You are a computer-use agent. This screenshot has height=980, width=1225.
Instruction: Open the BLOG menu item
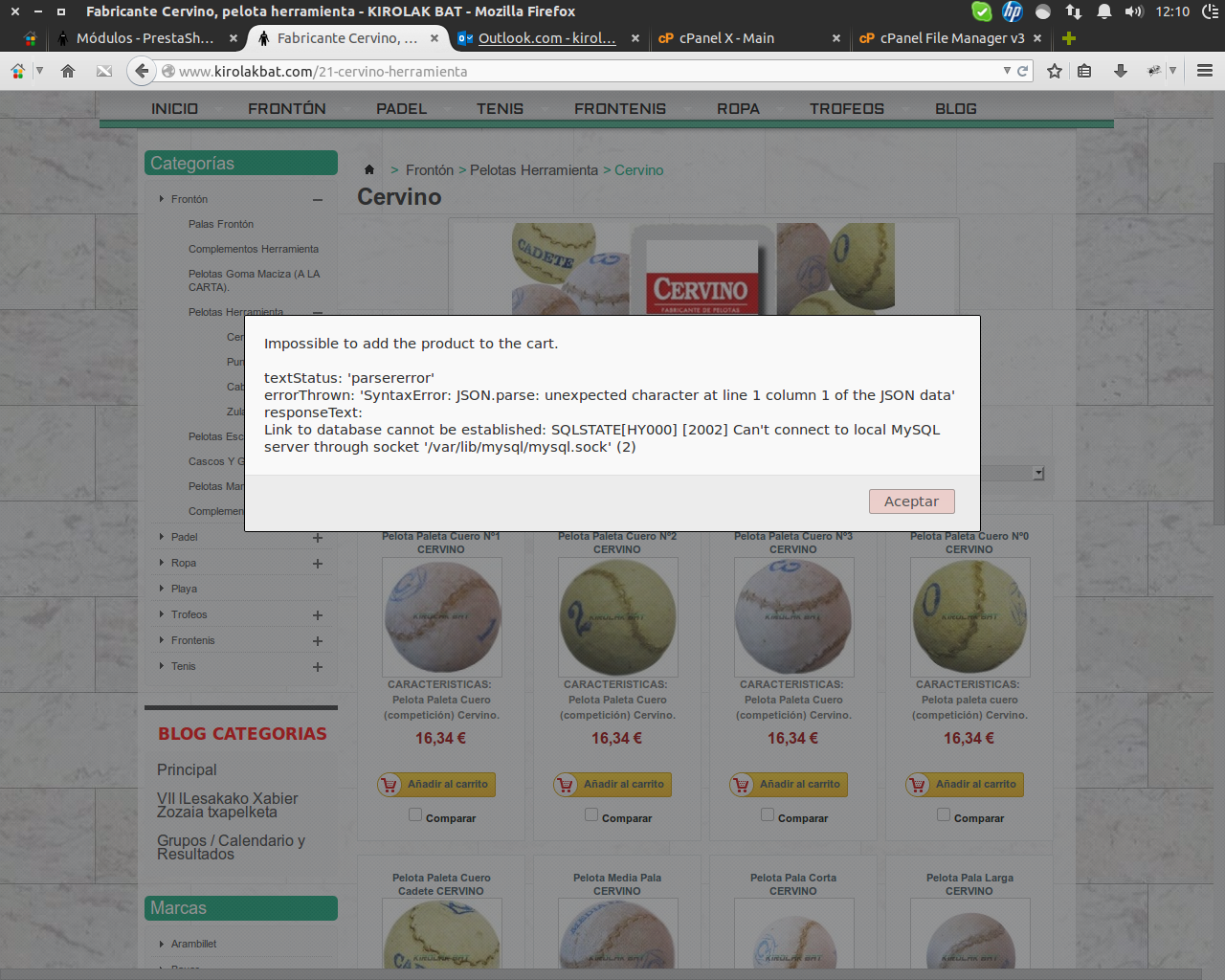pyautogui.click(x=956, y=109)
